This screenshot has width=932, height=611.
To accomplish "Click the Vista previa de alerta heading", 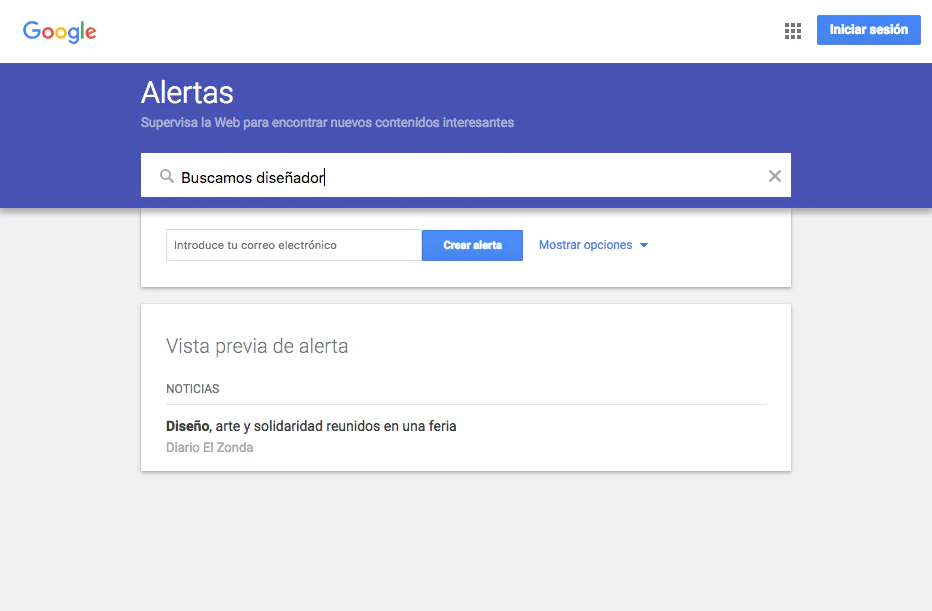I will [x=257, y=346].
